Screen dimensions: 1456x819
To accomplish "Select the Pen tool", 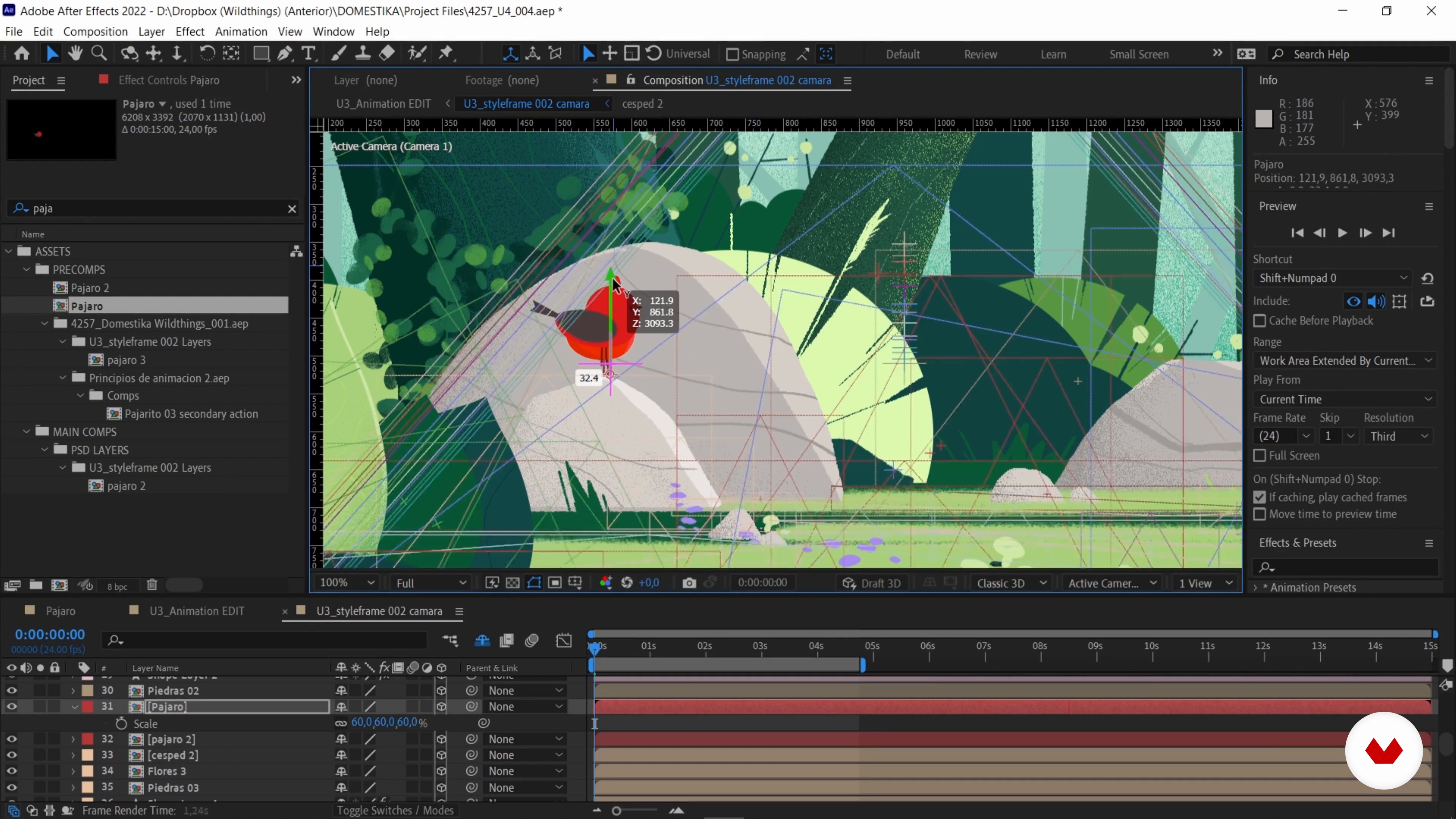I will click(x=285, y=54).
